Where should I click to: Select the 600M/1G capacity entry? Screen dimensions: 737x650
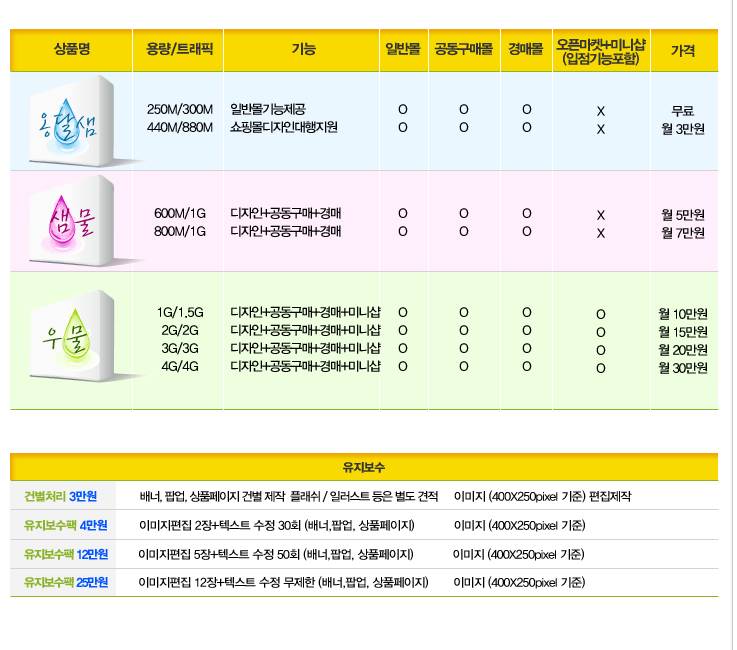(180, 214)
